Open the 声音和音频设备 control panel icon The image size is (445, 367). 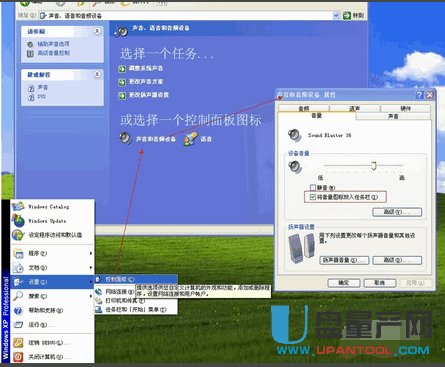click(126, 138)
